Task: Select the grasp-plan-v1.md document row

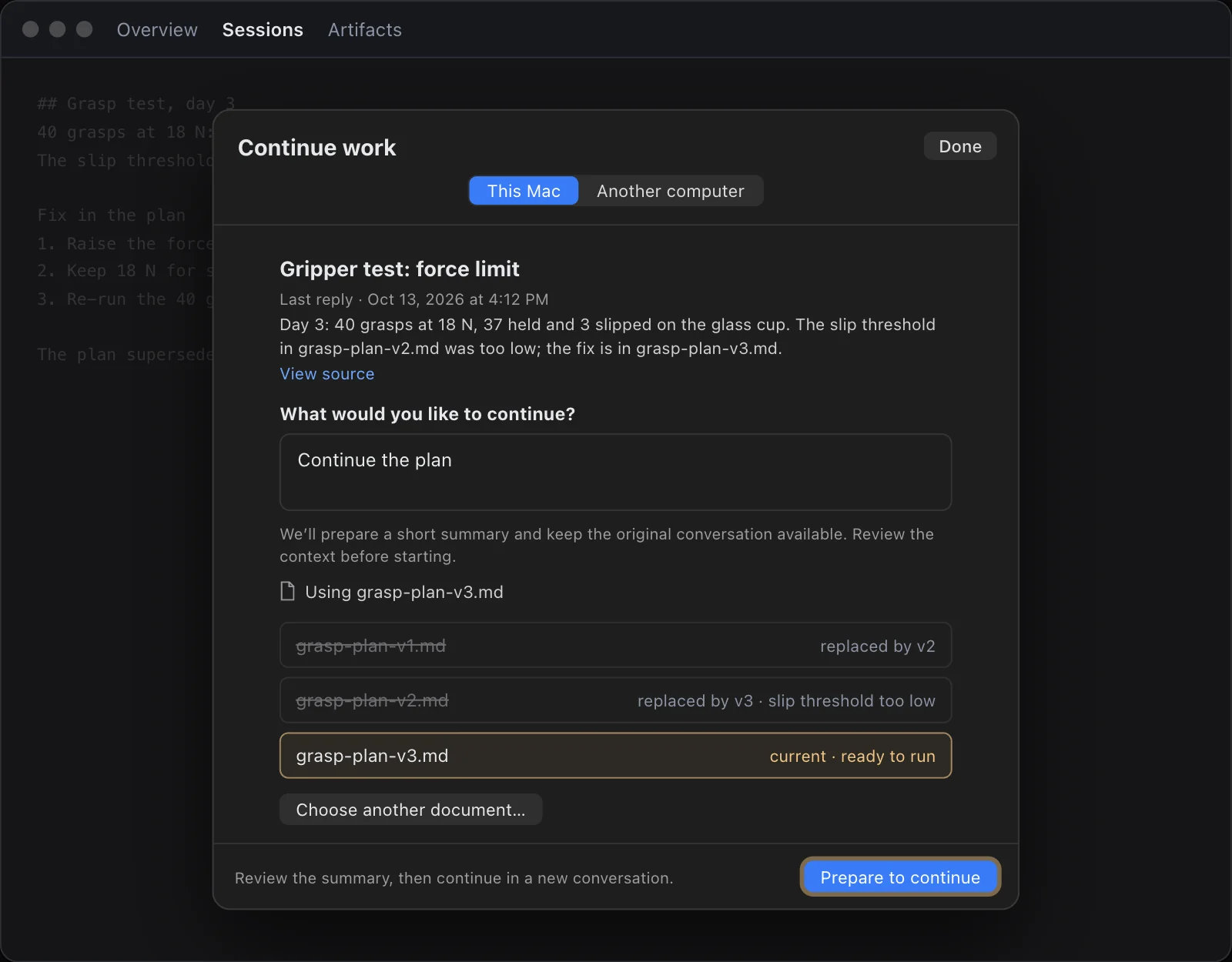Action: 616,645
